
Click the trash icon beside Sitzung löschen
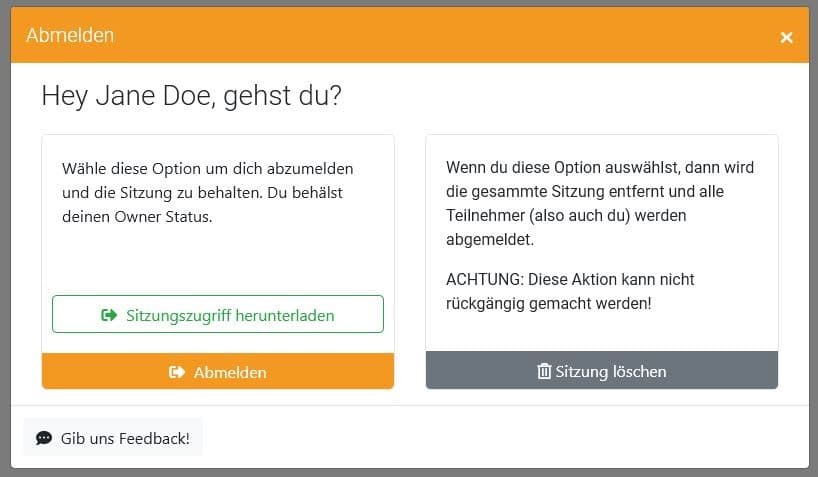pos(544,372)
